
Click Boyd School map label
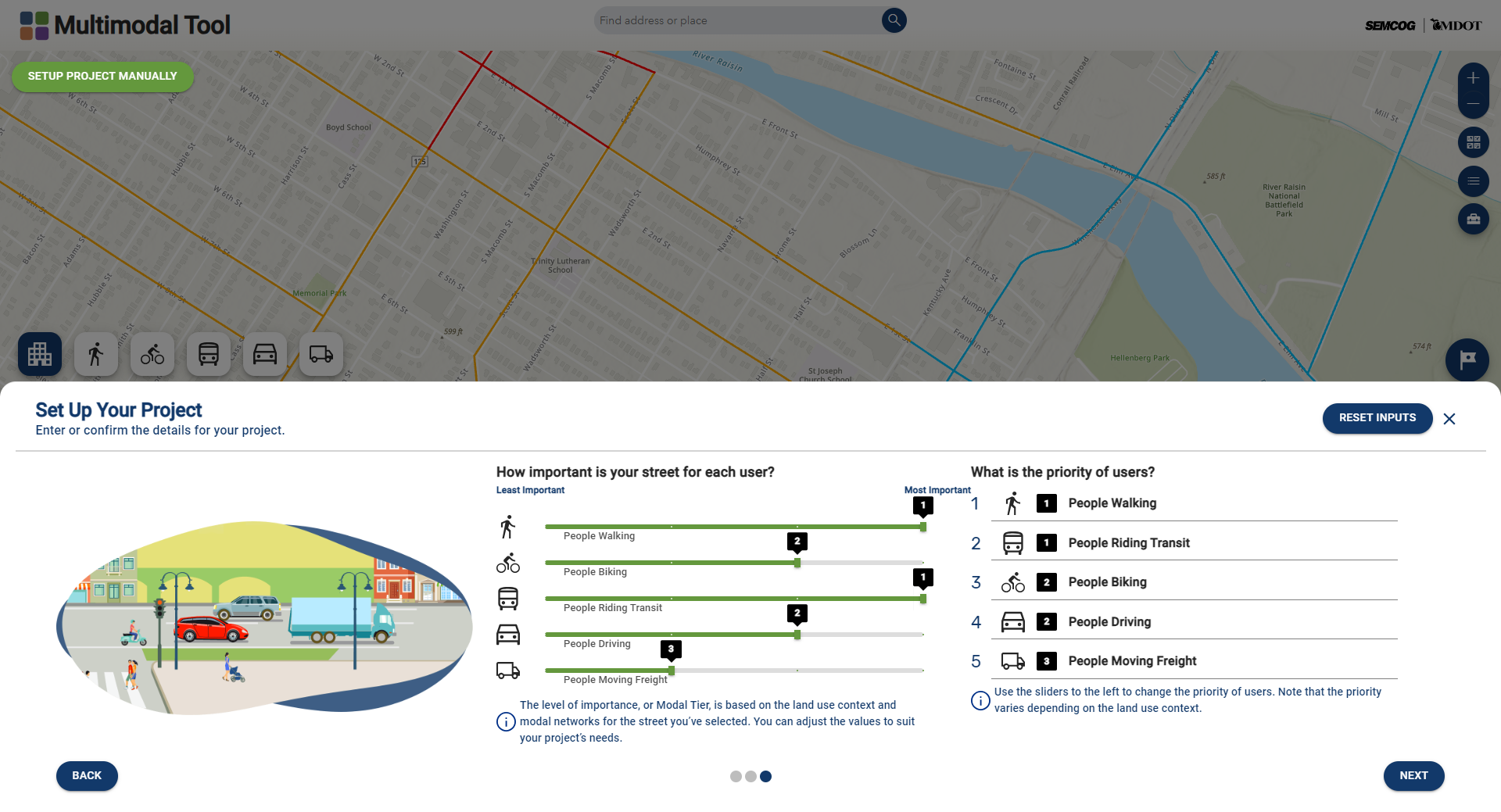tap(349, 127)
